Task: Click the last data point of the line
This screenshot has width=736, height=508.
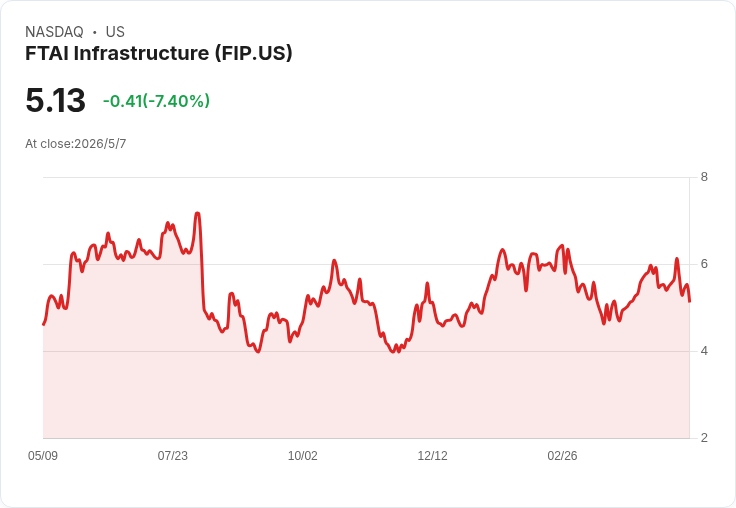Action: (x=689, y=301)
